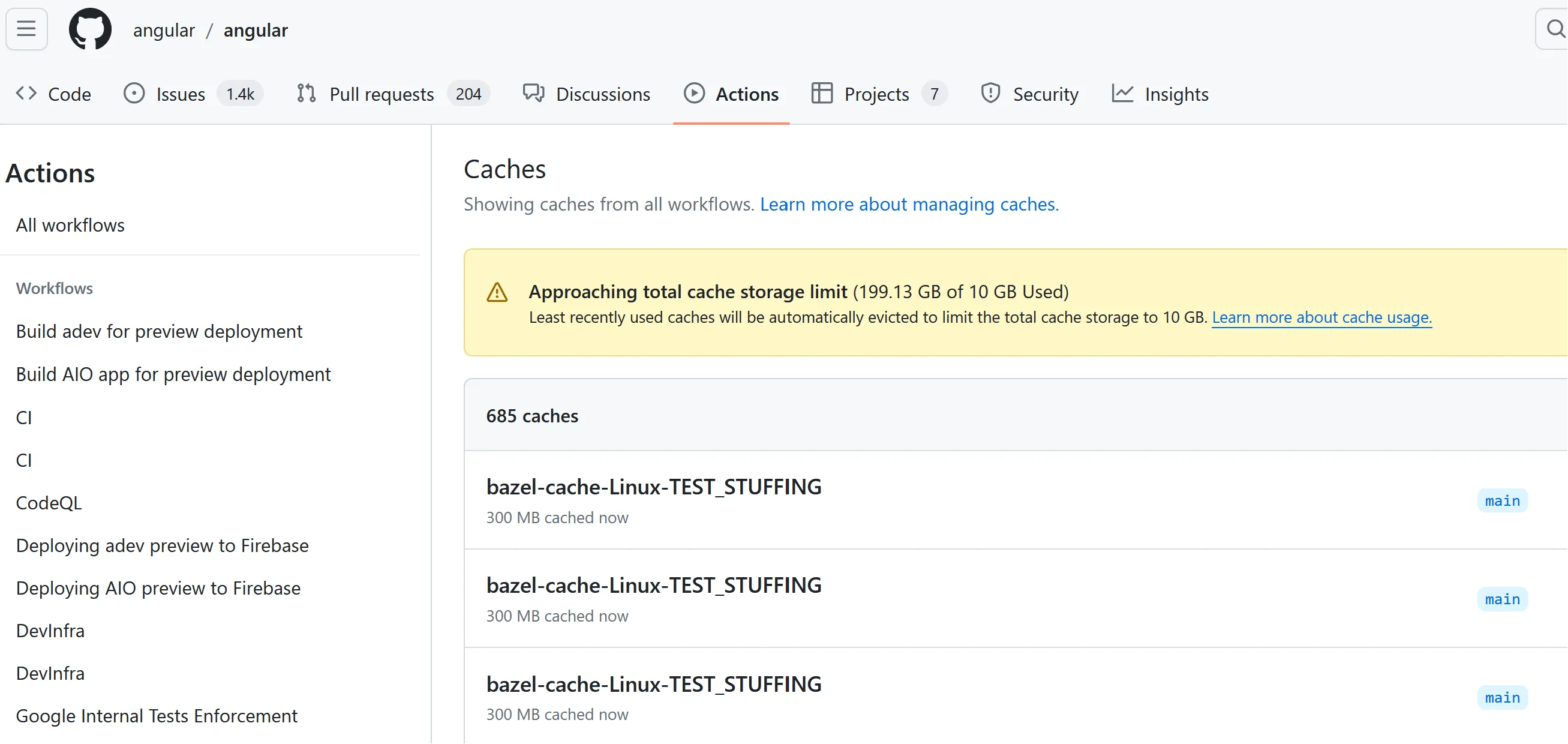Open 'Learn more about cache usage' link

point(1321,317)
